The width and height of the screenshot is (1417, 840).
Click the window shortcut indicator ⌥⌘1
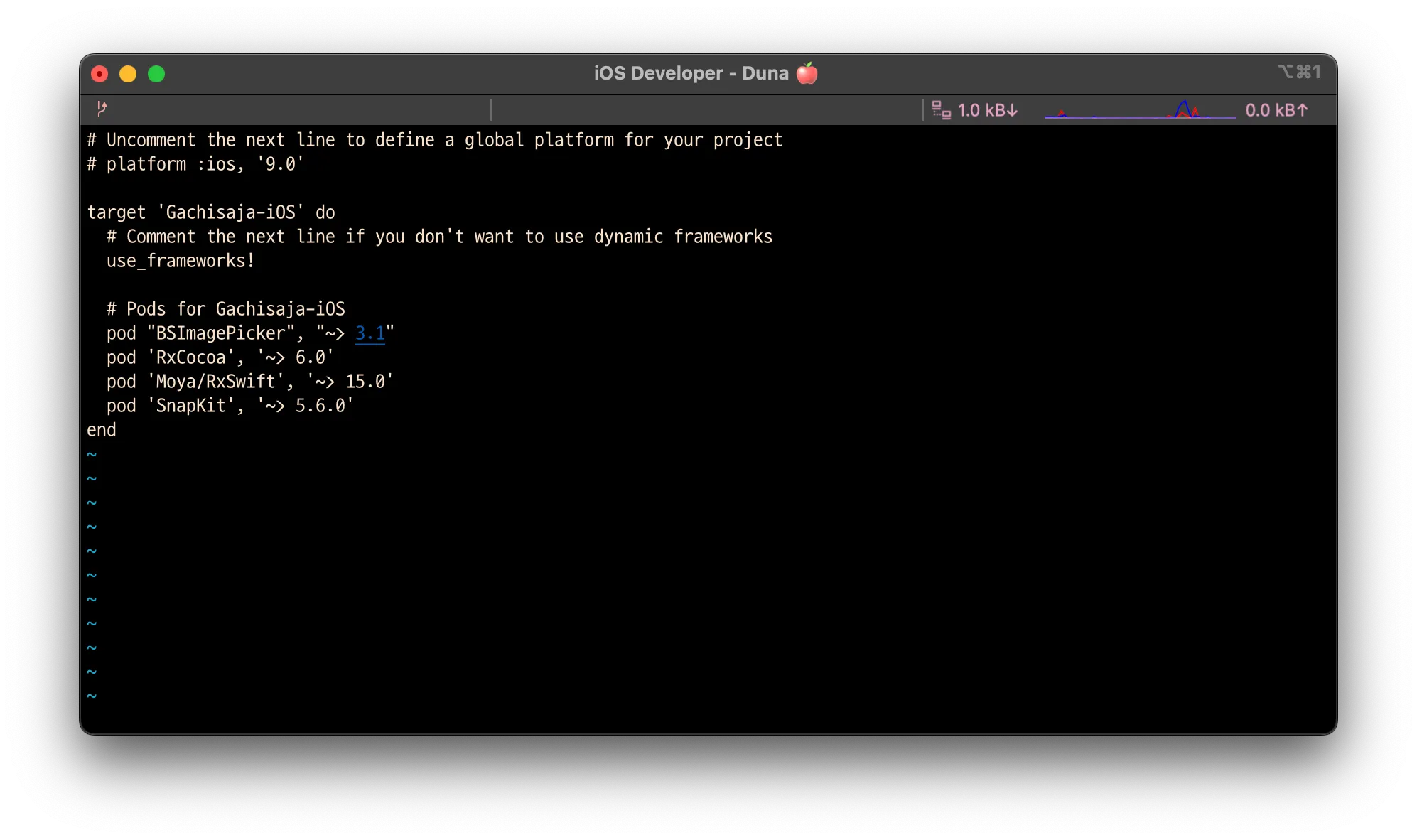coord(1299,72)
